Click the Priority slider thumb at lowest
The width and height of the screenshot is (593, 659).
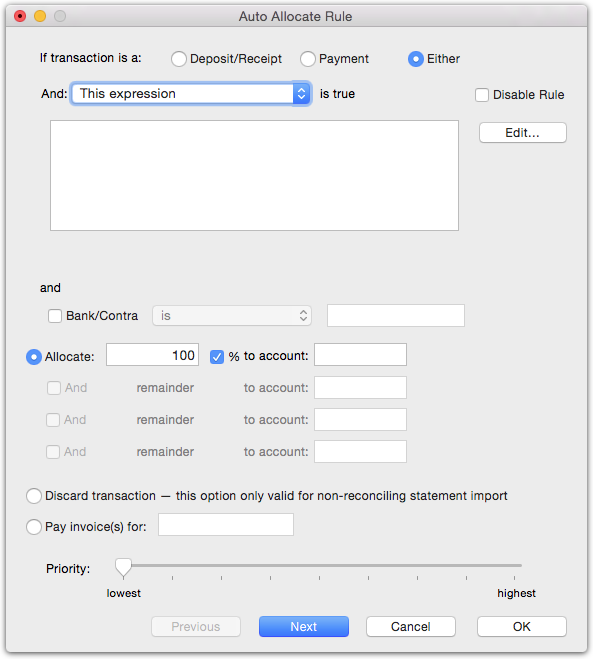coord(123,567)
